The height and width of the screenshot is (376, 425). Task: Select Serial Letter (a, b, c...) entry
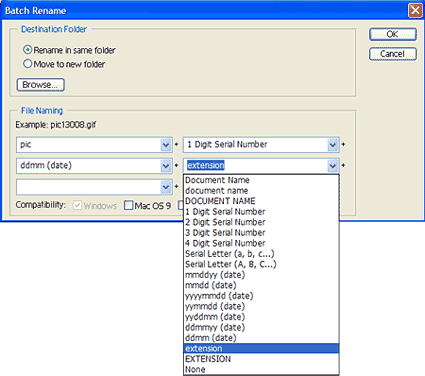[261, 254]
